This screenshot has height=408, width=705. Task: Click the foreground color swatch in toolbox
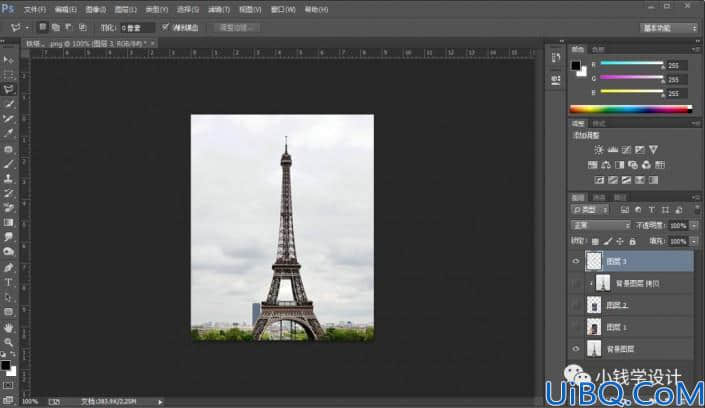click(x=5, y=365)
